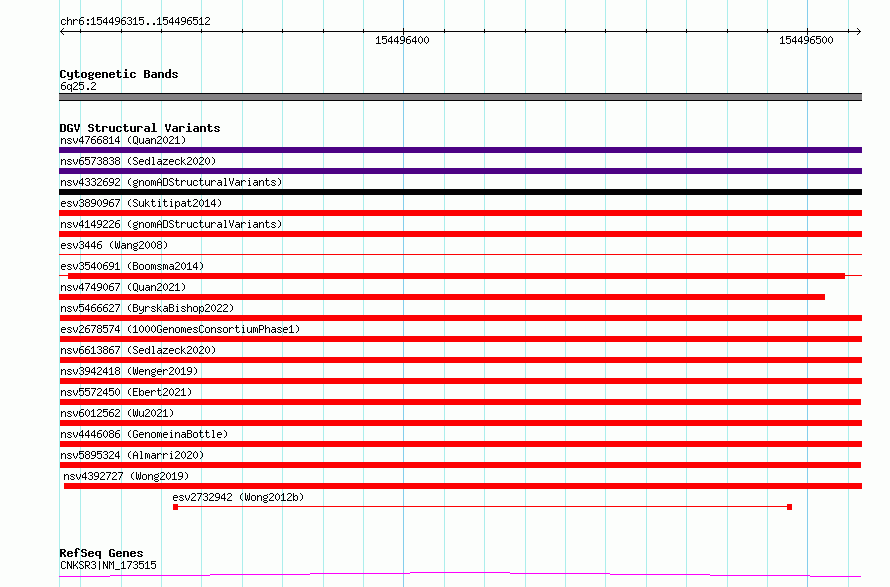The image size is (890, 587).
Task: Click the red nsv5895324 variant bar
Action: tap(460, 465)
